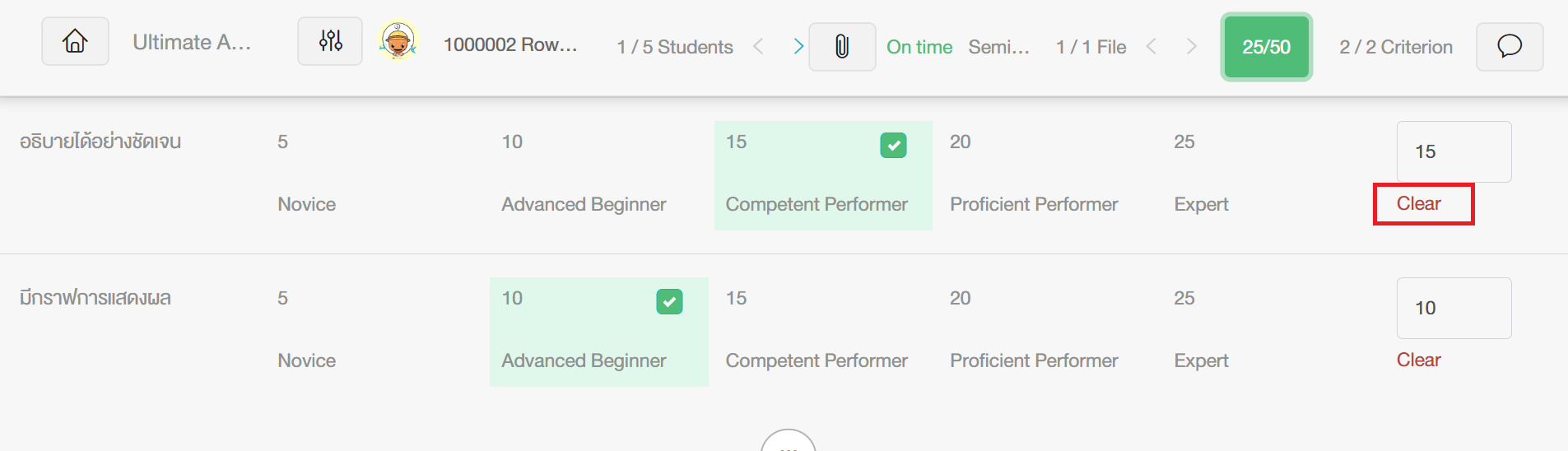Click the green 25/50 score button
Viewport: 1568px width, 451px height.
tap(1266, 47)
